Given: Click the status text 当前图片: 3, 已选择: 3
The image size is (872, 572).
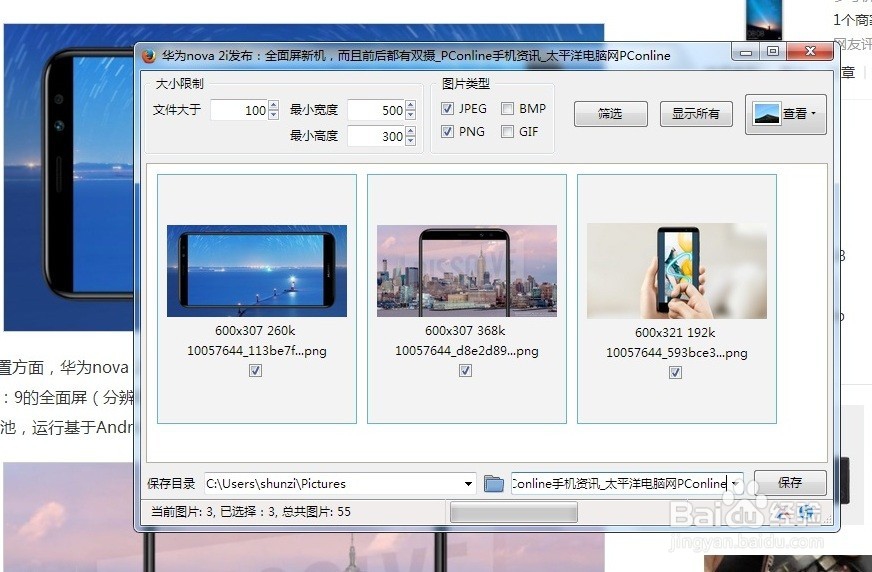Looking at the screenshot, I should coord(214,511).
